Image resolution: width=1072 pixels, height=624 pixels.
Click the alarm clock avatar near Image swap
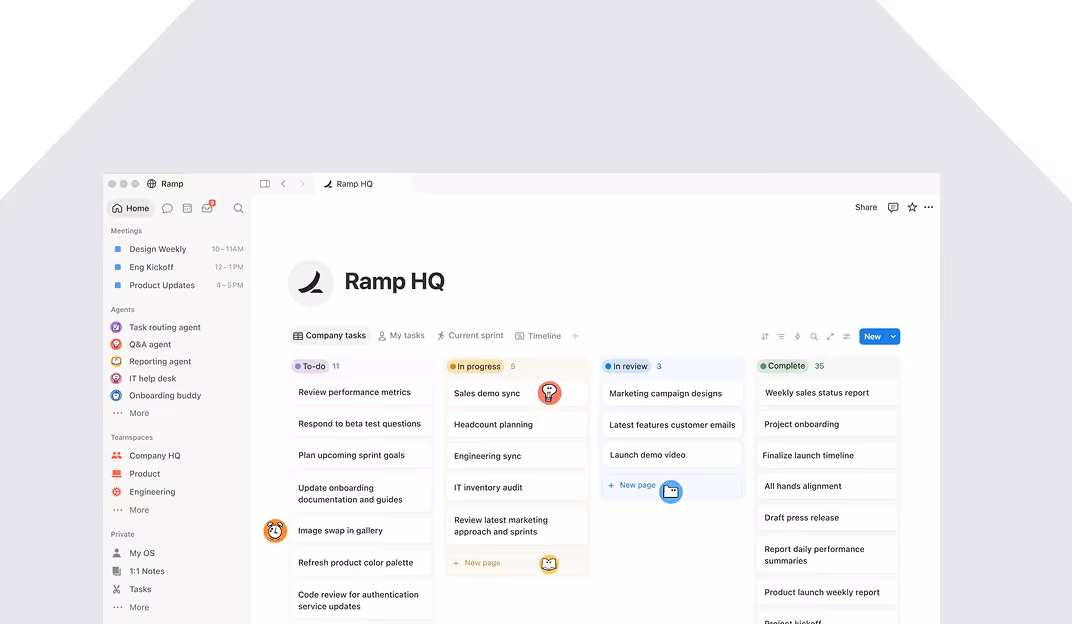point(275,531)
